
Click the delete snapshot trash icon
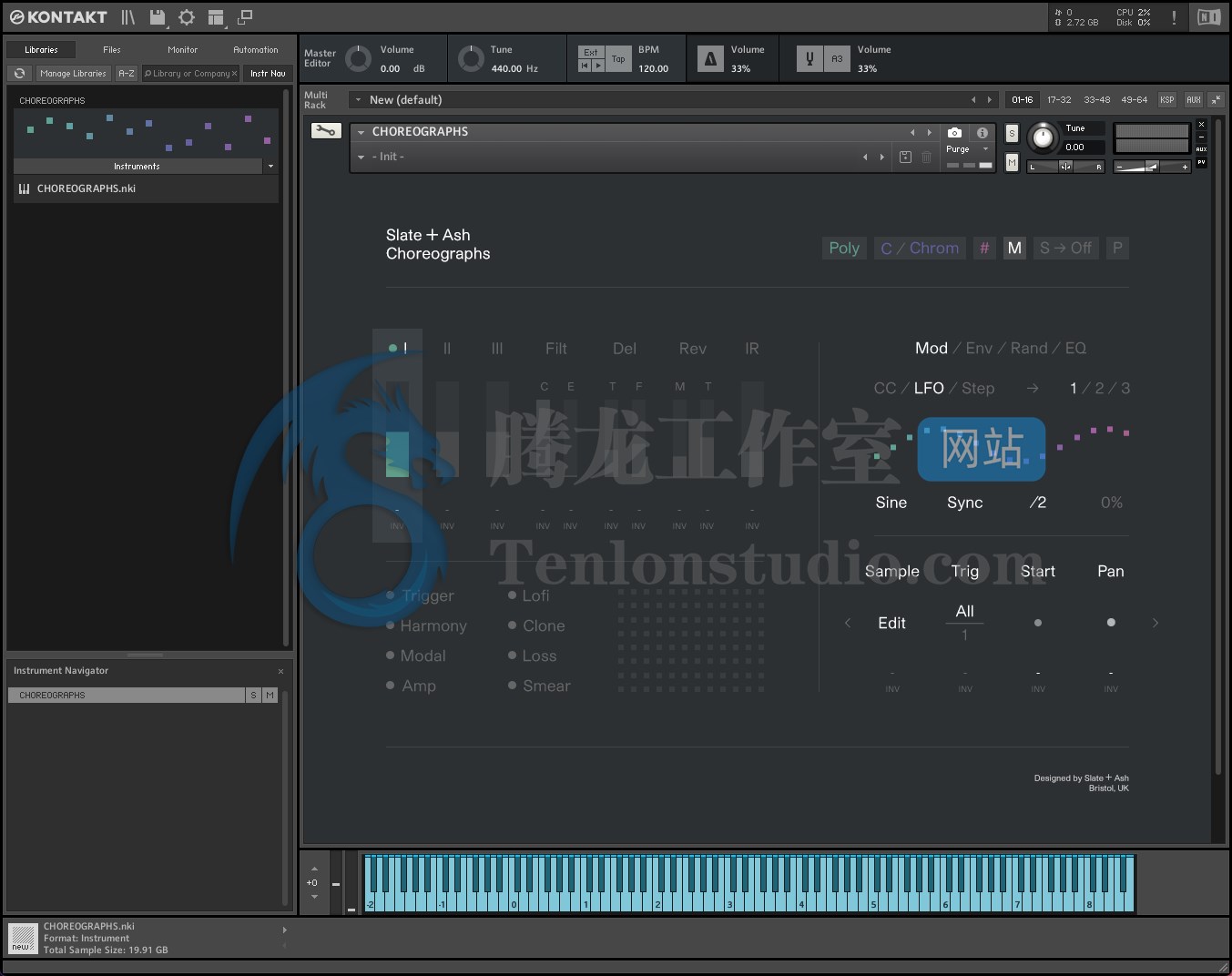pyautogui.click(x=926, y=157)
